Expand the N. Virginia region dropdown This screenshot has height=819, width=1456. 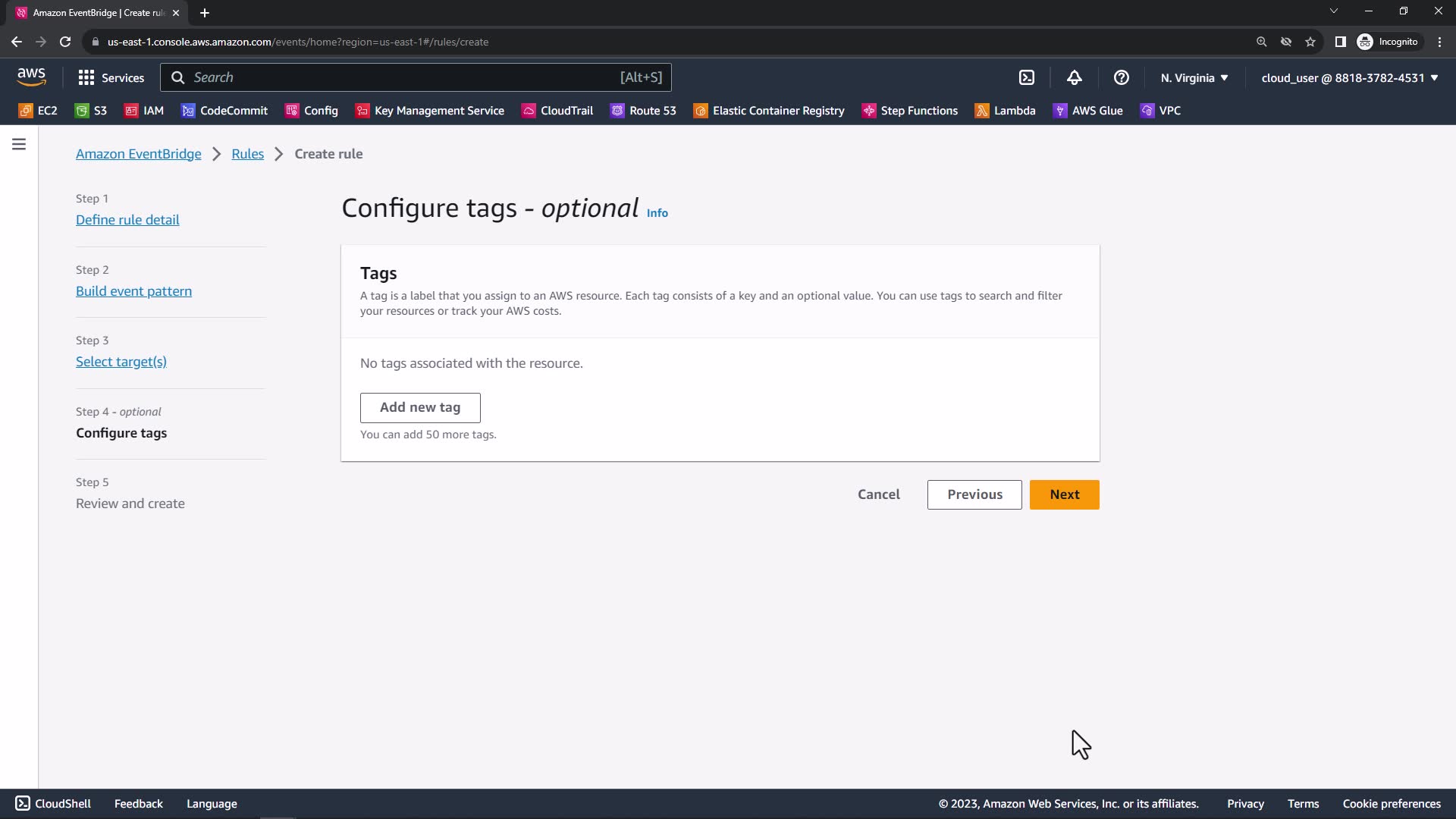(x=1194, y=77)
